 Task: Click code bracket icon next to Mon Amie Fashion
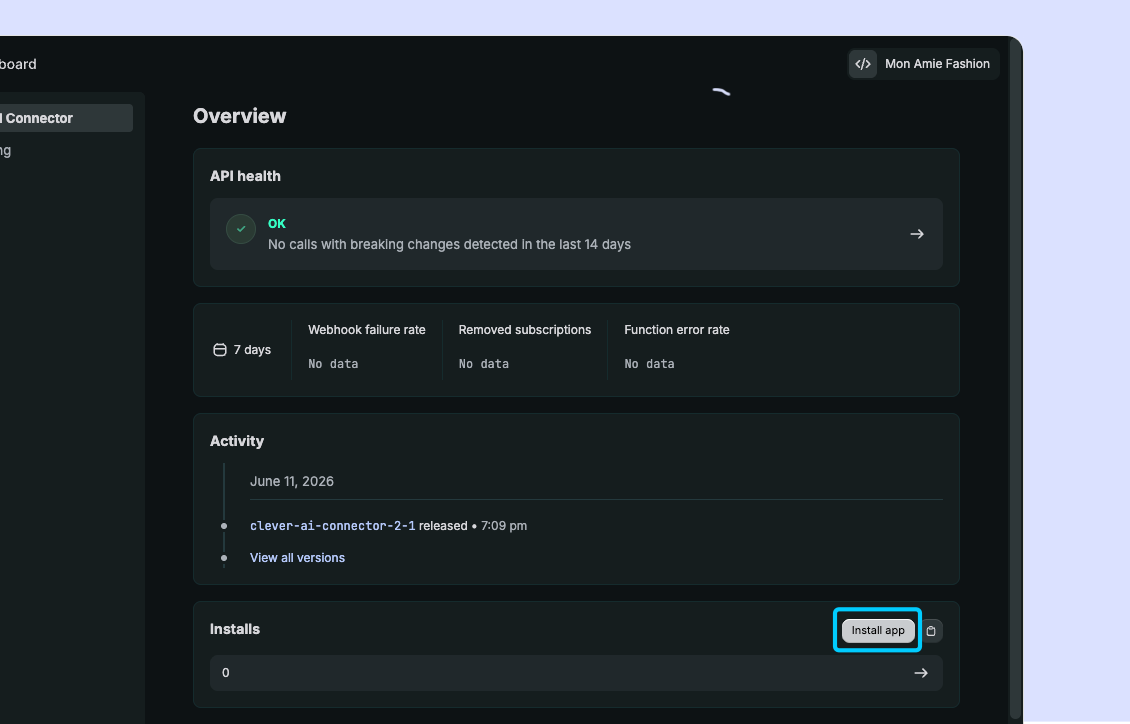[x=863, y=64]
